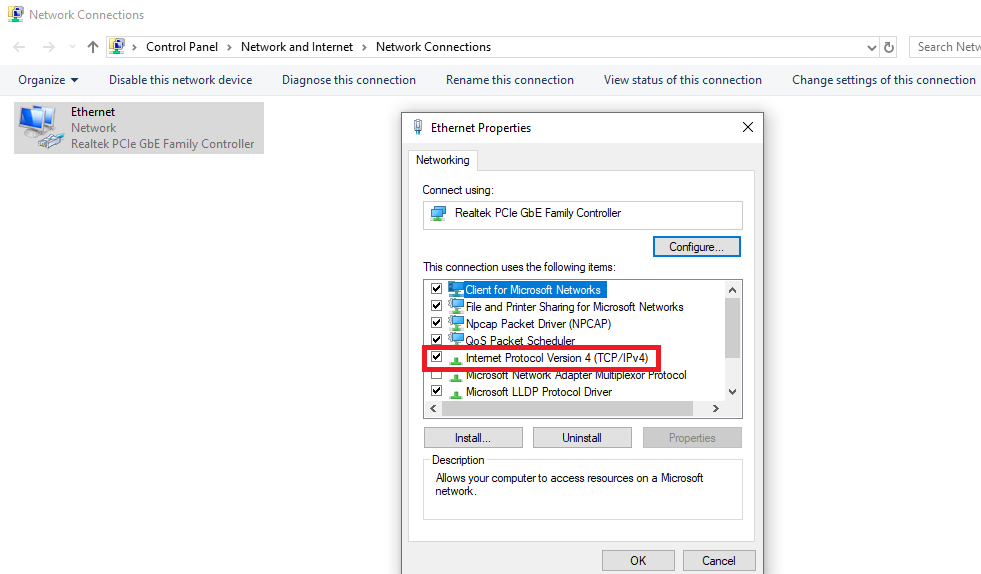Screen dimensions: 981x574
Task: Click the Cancel button
Action: (x=719, y=560)
